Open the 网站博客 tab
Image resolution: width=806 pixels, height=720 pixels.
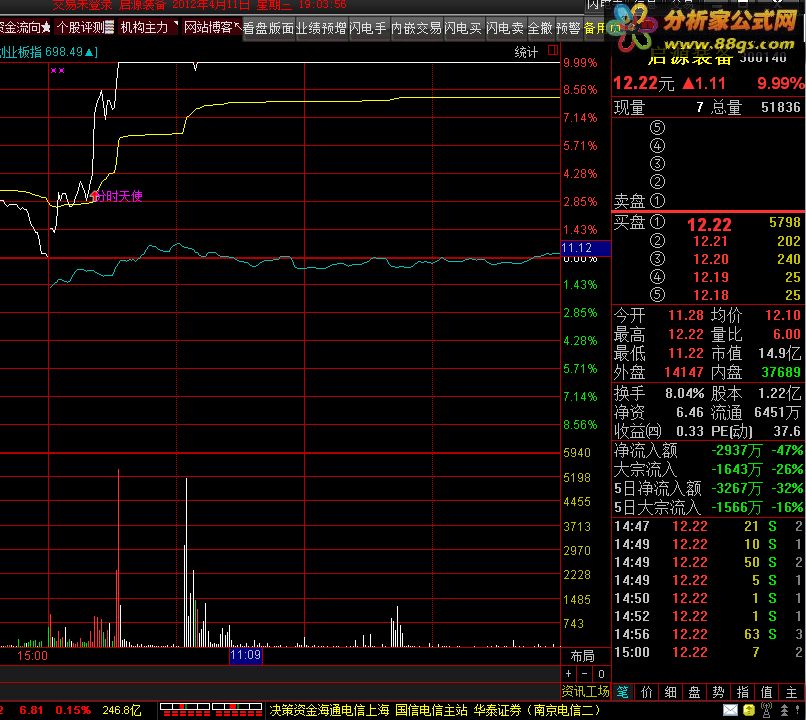(211, 27)
